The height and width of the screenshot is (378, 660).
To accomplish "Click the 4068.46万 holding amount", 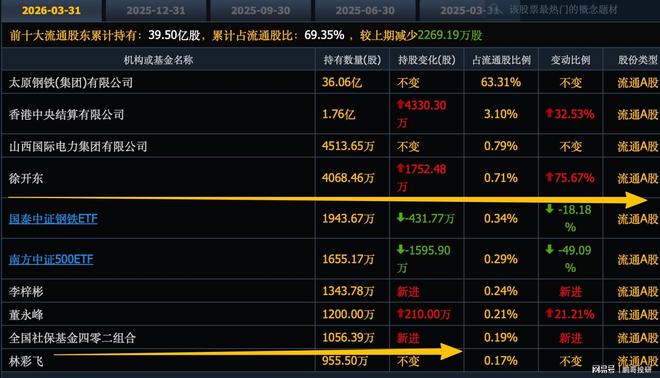I will (x=348, y=178).
